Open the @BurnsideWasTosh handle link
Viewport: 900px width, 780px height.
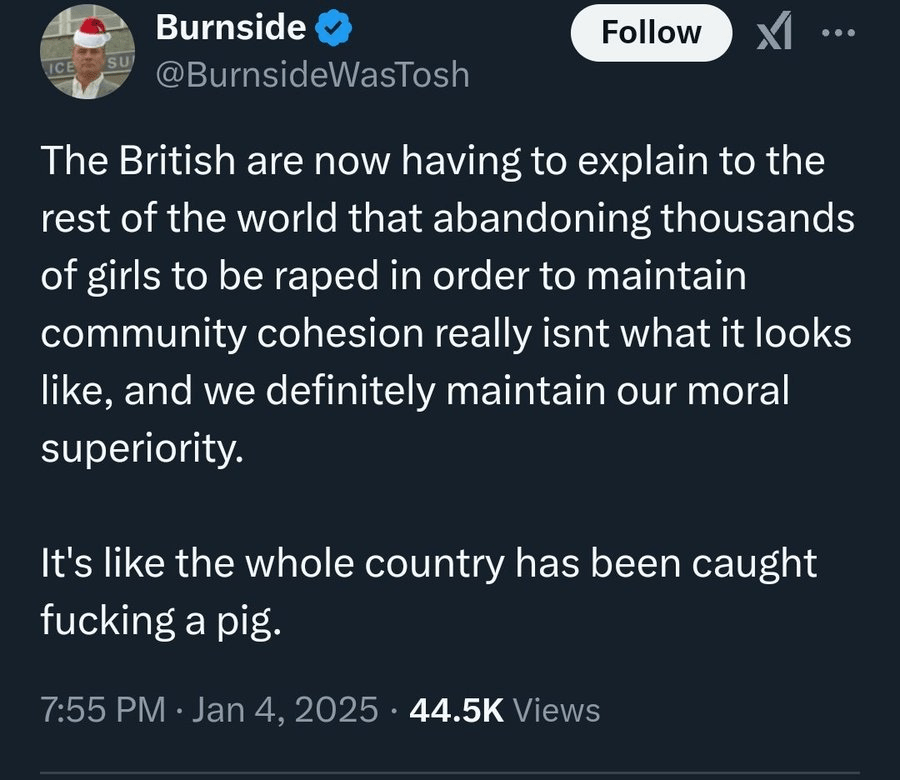coord(312,74)
